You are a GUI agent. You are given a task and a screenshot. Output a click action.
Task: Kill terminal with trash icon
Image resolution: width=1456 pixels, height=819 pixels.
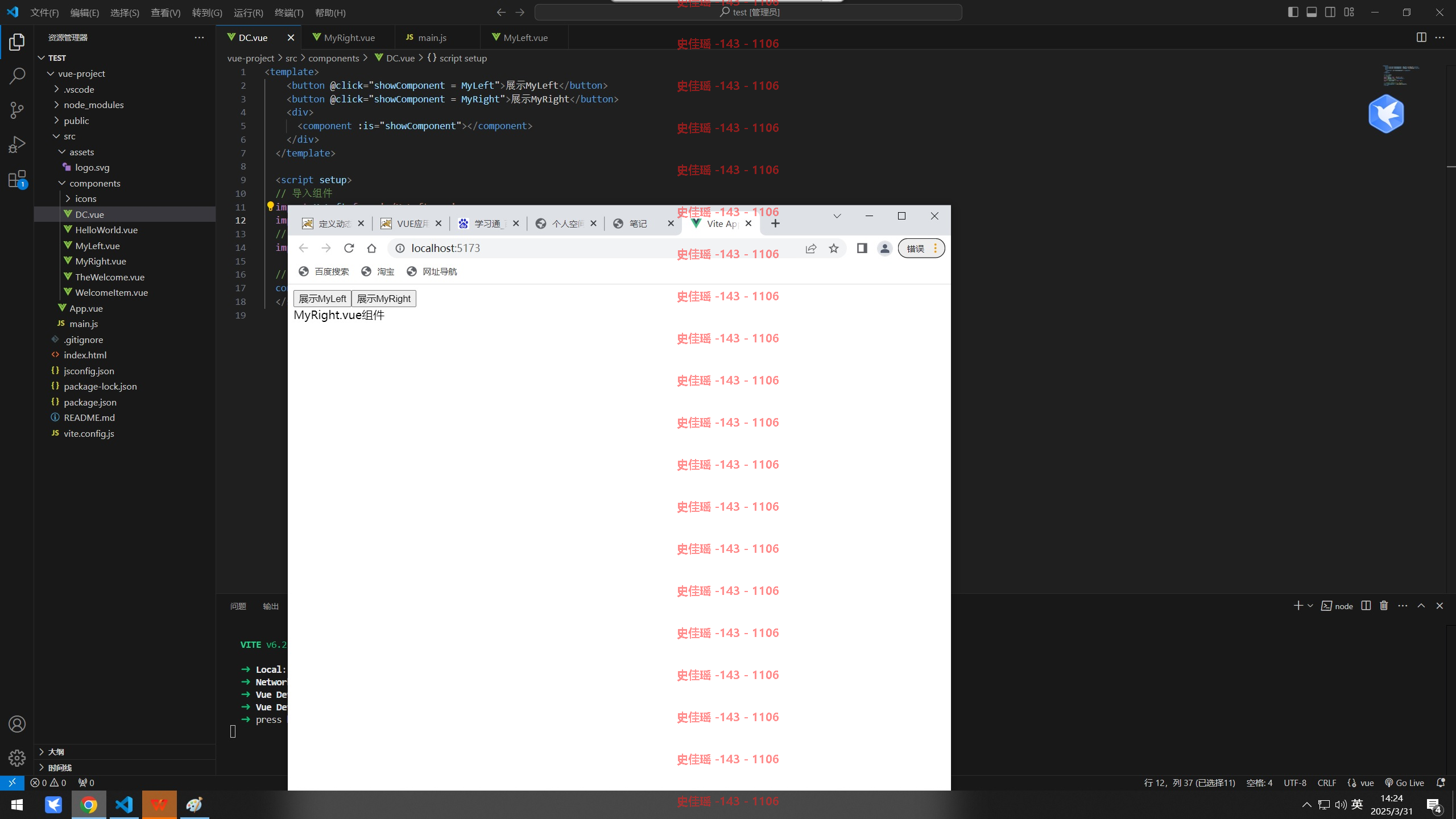pos(1384,606)
